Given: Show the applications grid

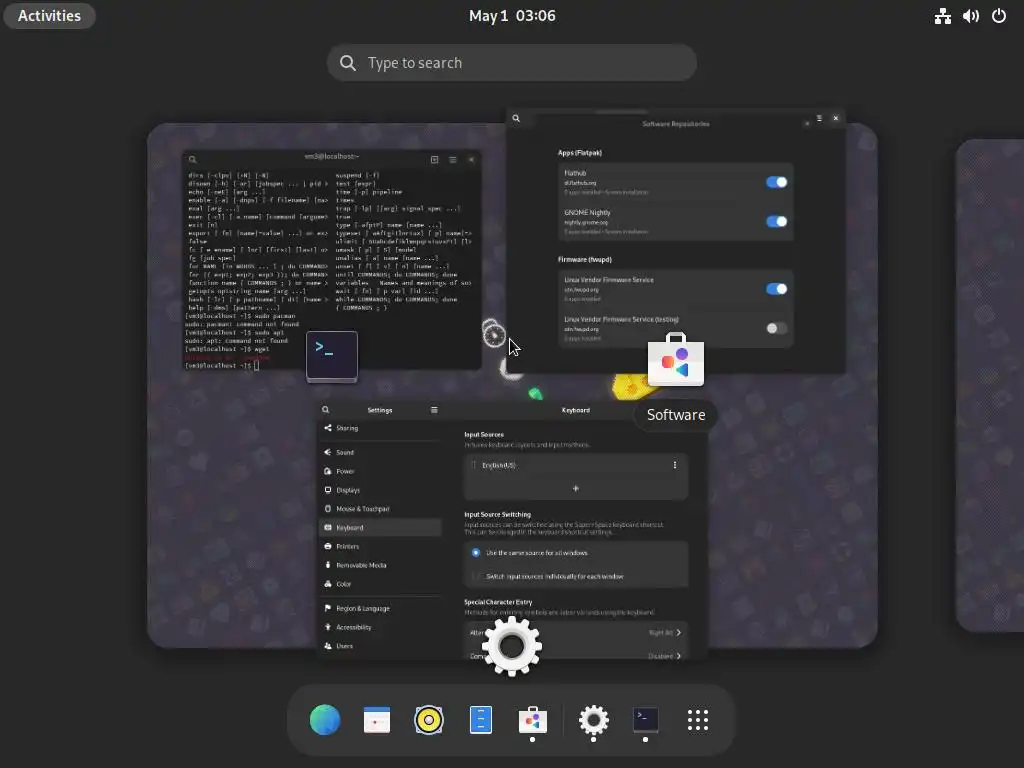Looking at the screenshot, I should coord(697,720).
